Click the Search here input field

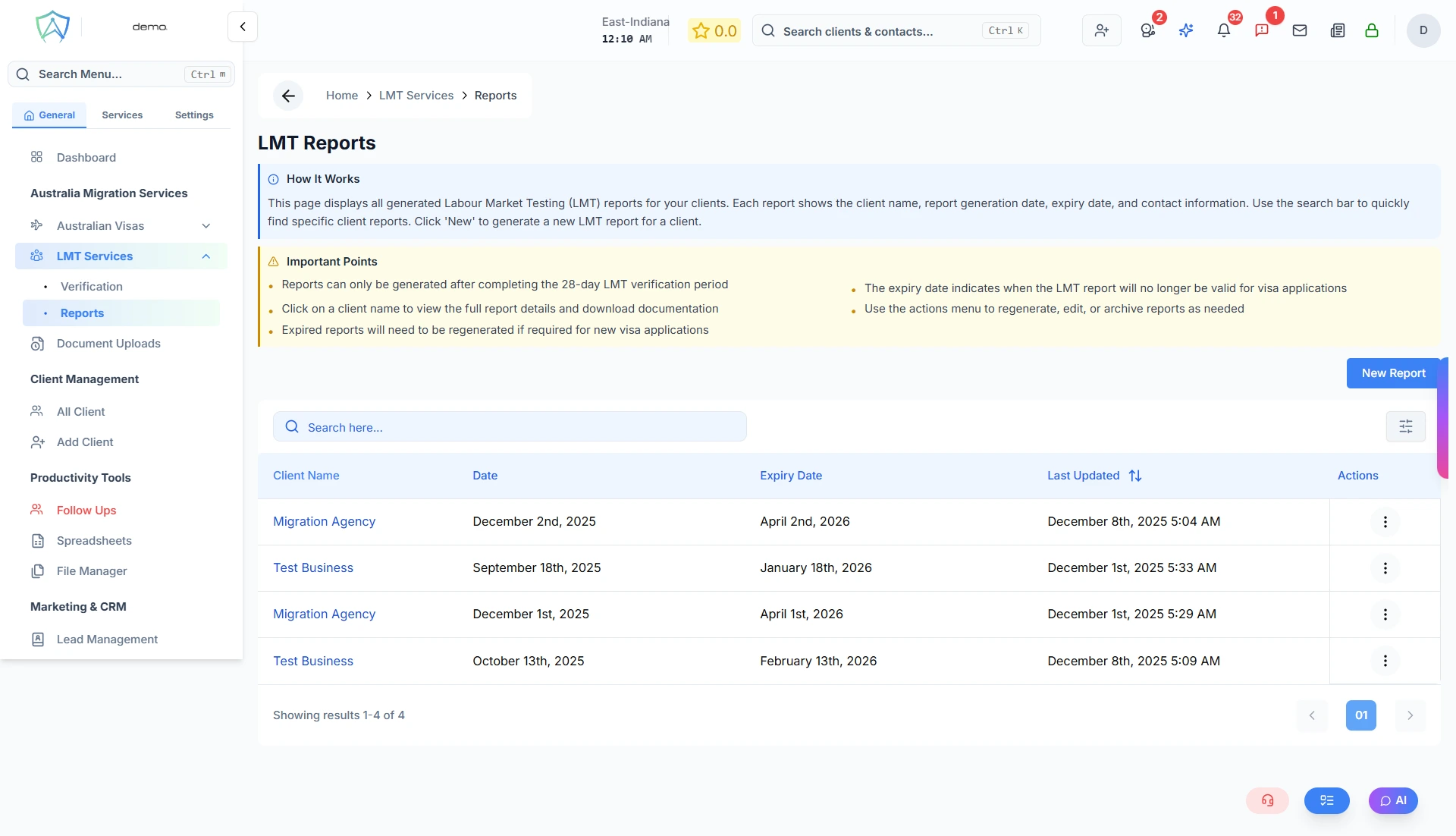[x=510, y=427]
